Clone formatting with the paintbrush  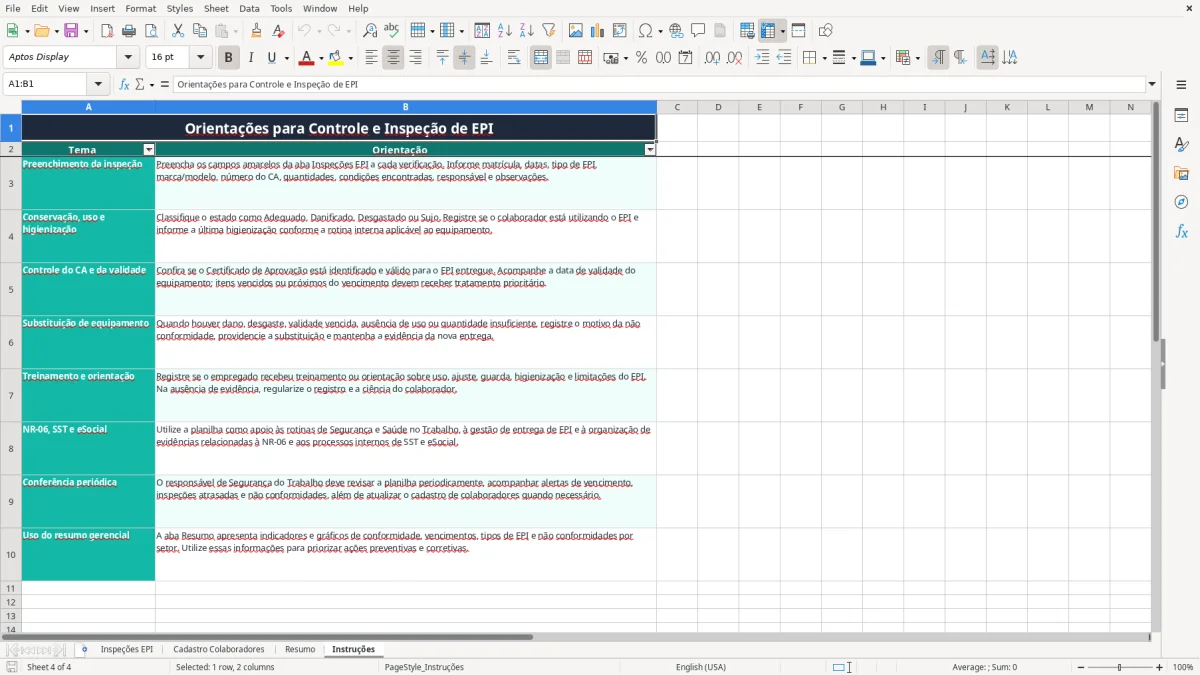pyautogui.click(x=257, y=31)
